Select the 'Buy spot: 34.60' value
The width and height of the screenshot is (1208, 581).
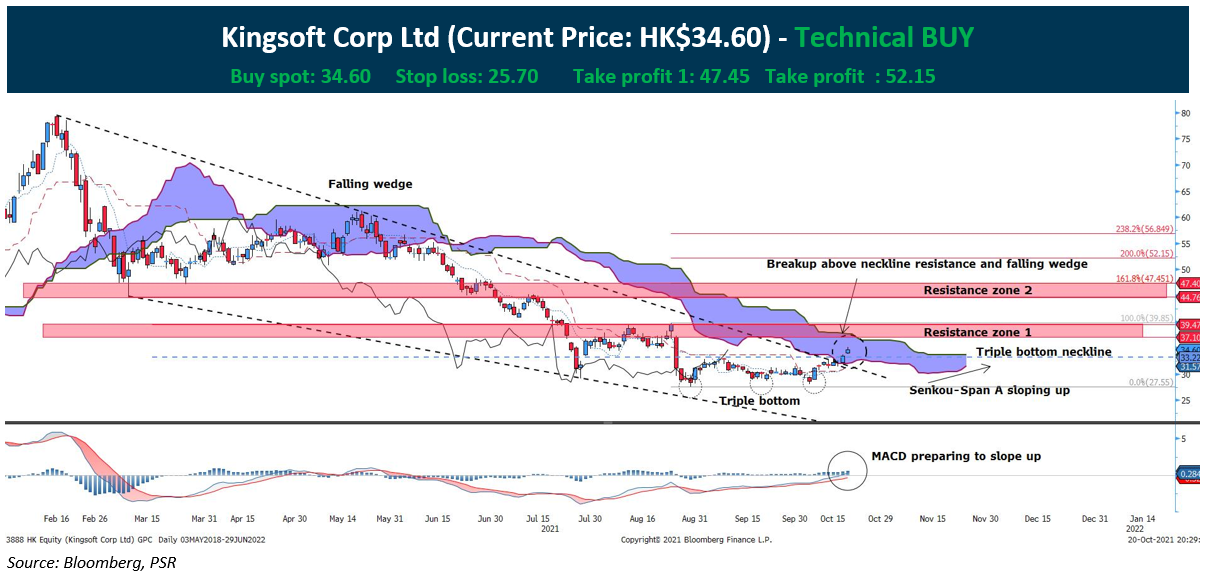[x=301, y=76]
